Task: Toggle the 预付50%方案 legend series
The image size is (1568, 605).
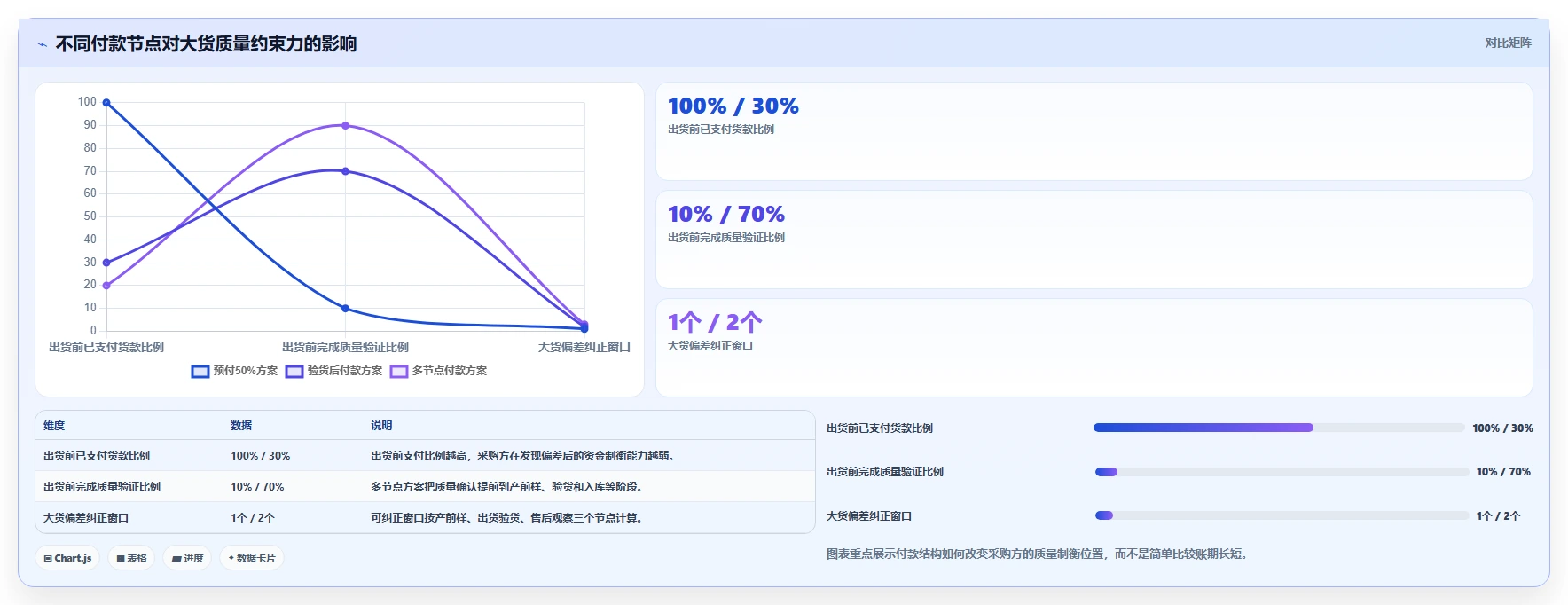Action: pos(234,371)
